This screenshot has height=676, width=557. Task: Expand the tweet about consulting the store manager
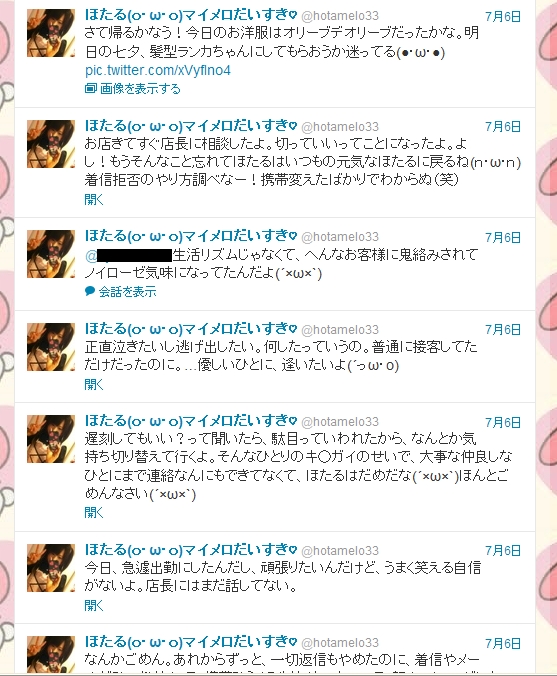point(94,199)
